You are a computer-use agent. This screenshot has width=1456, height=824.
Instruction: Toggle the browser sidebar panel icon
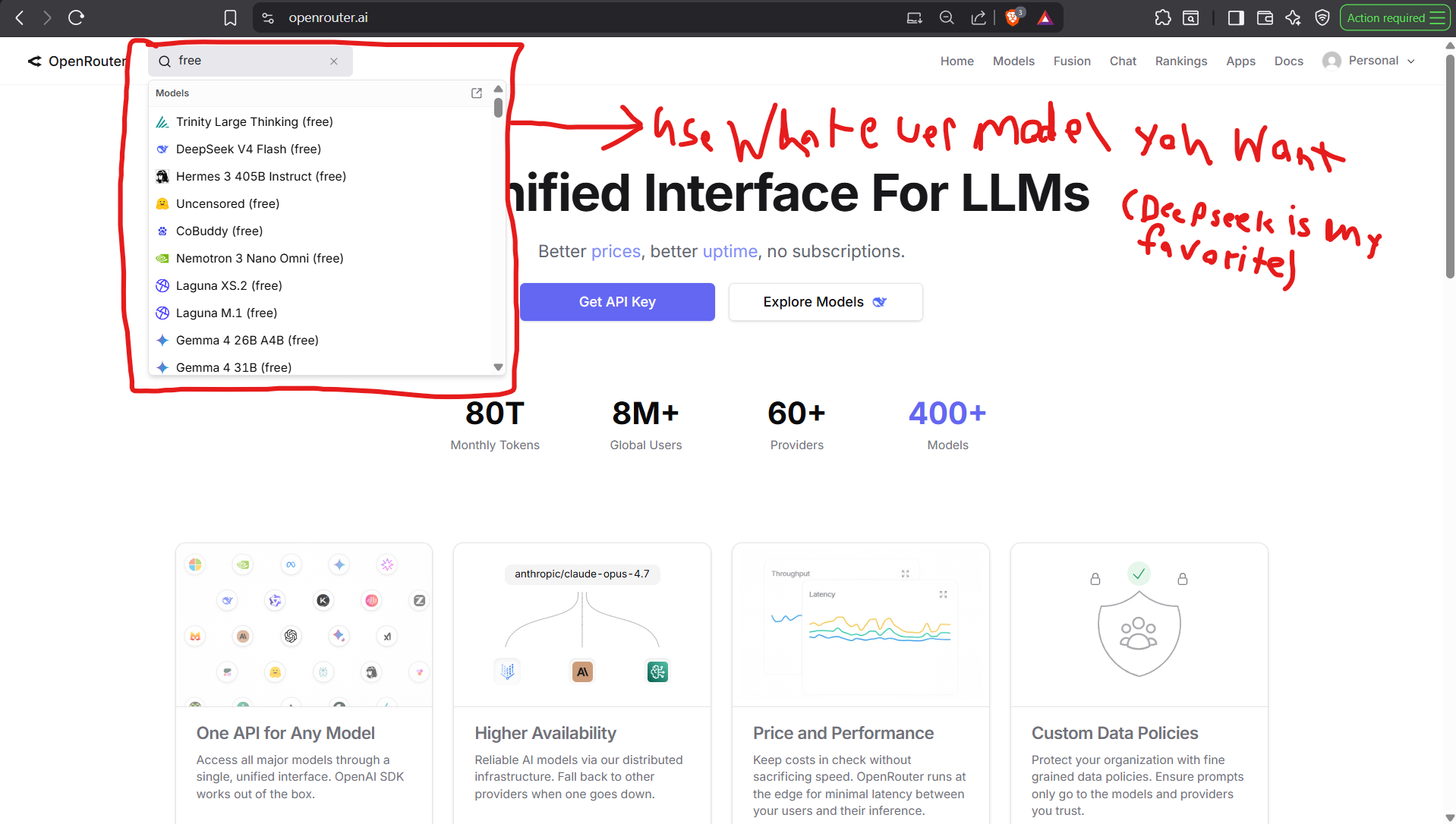[x=1236, y=17]
